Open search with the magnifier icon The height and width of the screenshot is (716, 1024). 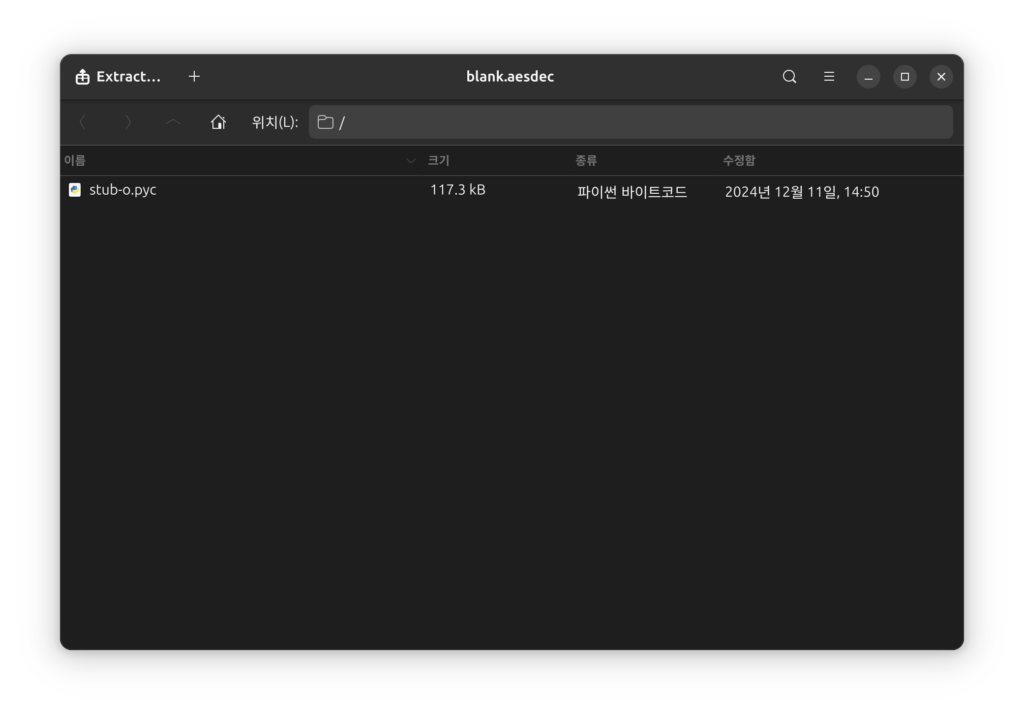click(x=789, y=76)
